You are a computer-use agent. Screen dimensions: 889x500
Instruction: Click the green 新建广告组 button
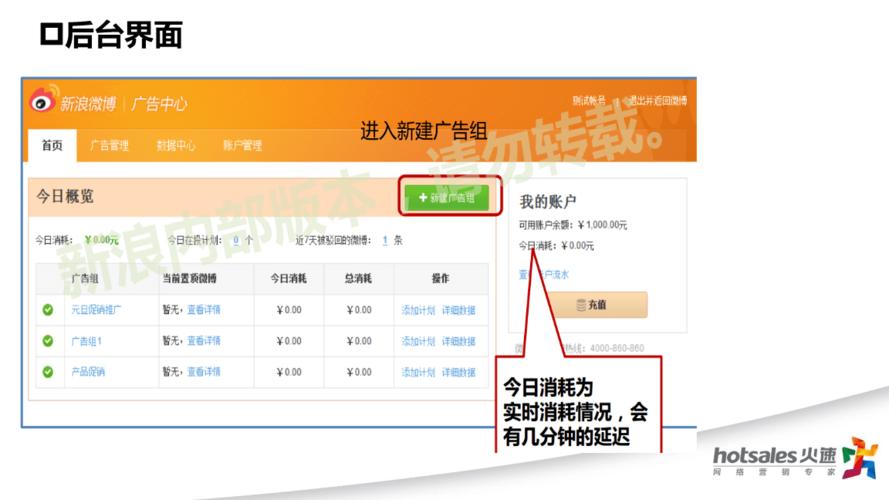click(x=447, y=197)
